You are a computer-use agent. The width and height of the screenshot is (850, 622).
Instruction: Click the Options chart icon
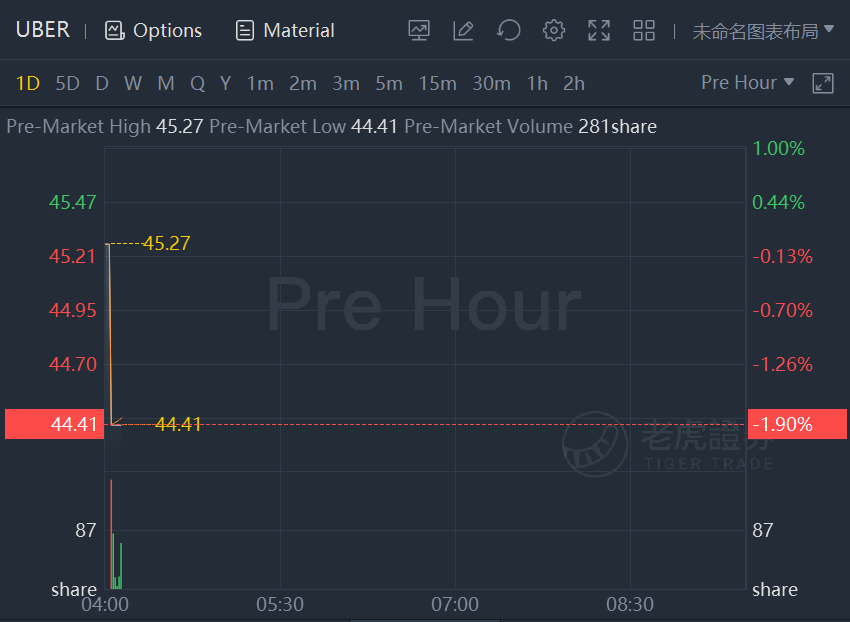click(x=114, y=30)
